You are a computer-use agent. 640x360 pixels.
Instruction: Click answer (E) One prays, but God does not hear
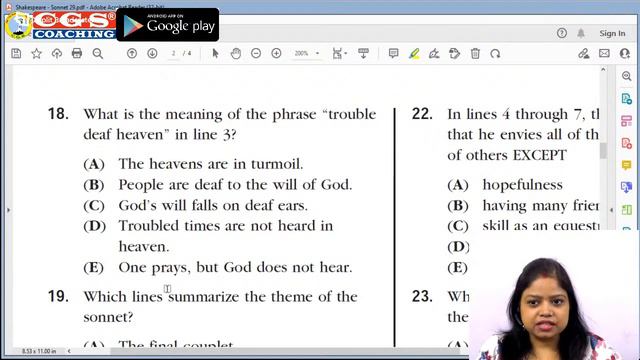pos(218,267)
